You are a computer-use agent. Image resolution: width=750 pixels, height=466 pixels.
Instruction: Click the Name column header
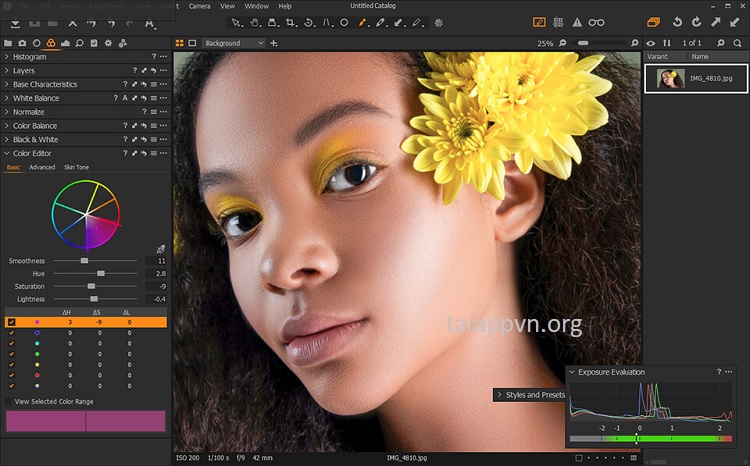click(x=700, y=56)
